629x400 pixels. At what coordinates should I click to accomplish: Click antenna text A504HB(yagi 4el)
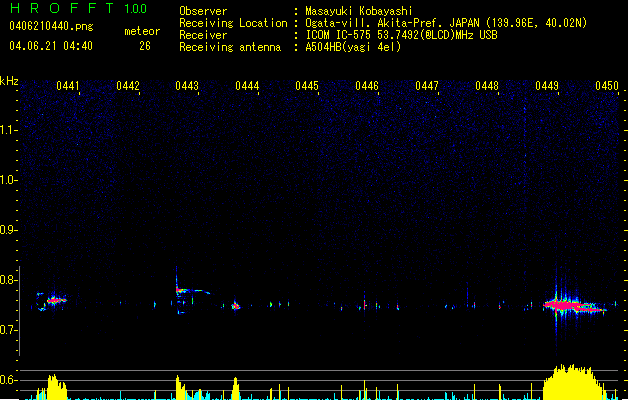point(353,47)
